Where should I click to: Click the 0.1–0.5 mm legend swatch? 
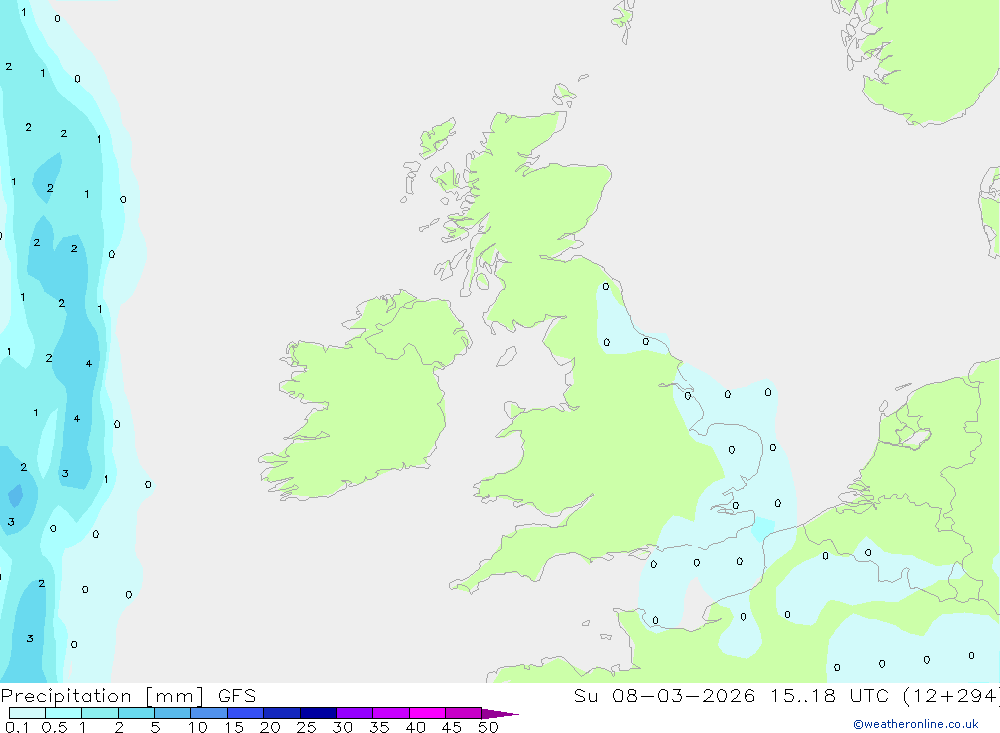click(27, 713)
